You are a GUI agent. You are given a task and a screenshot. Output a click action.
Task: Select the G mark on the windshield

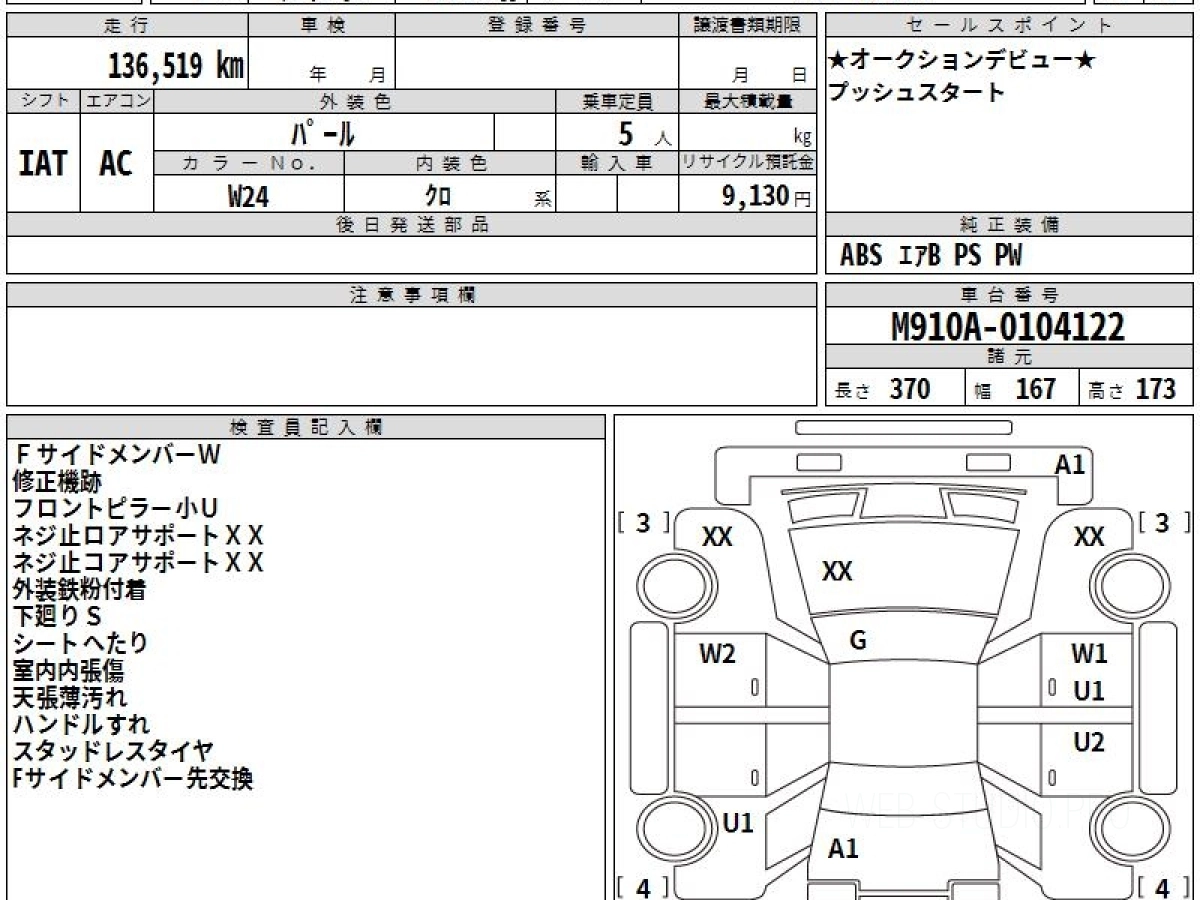(857, 641)
